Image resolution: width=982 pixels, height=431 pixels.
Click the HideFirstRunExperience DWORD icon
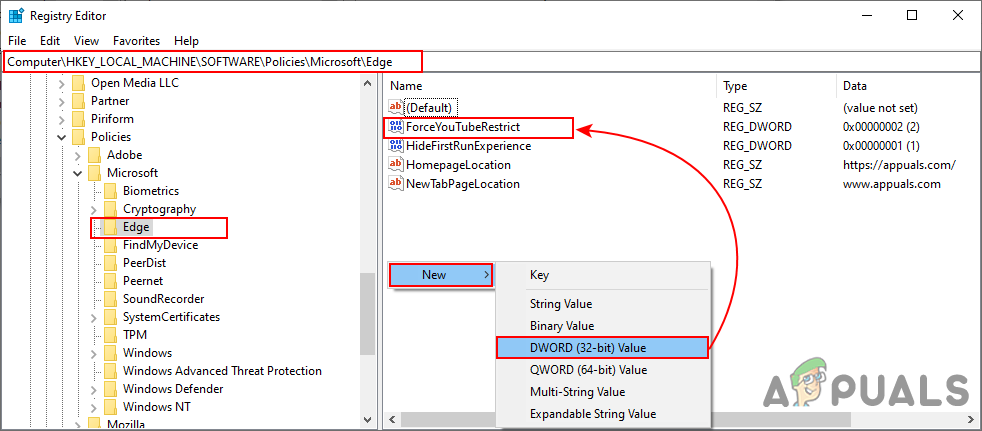pos(395,146)
